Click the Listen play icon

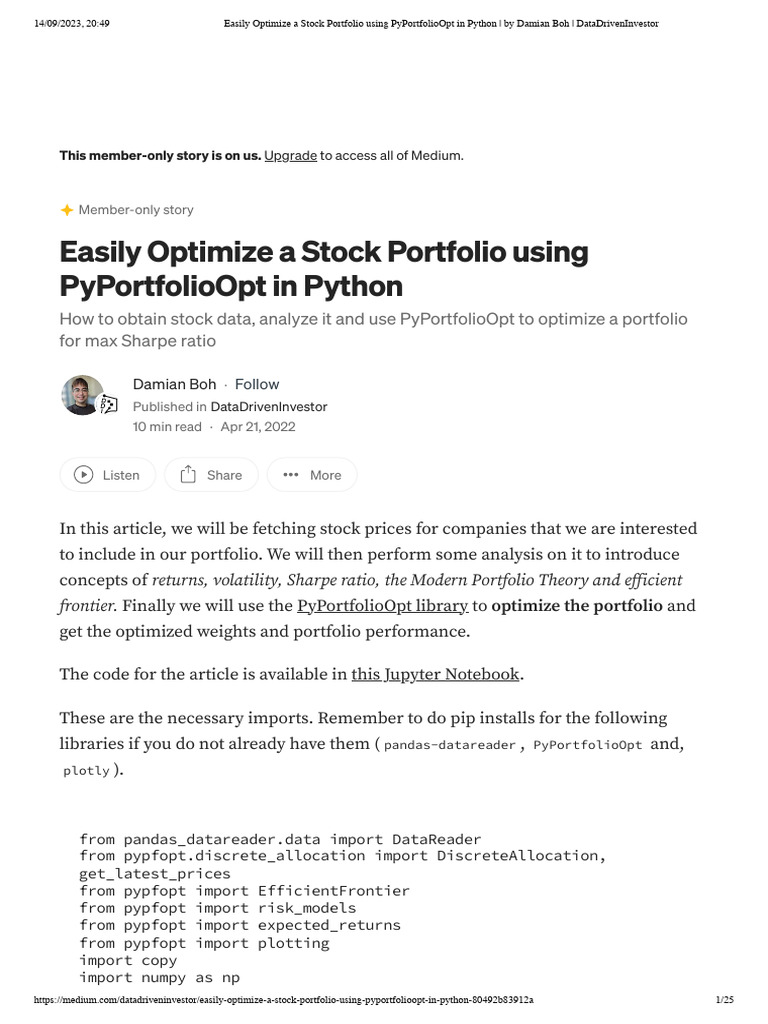click(83, 475)
